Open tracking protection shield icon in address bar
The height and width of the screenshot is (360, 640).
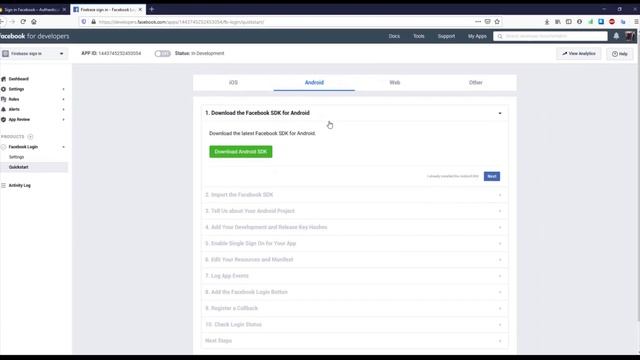pyautogui.click(x=84, y=22)
